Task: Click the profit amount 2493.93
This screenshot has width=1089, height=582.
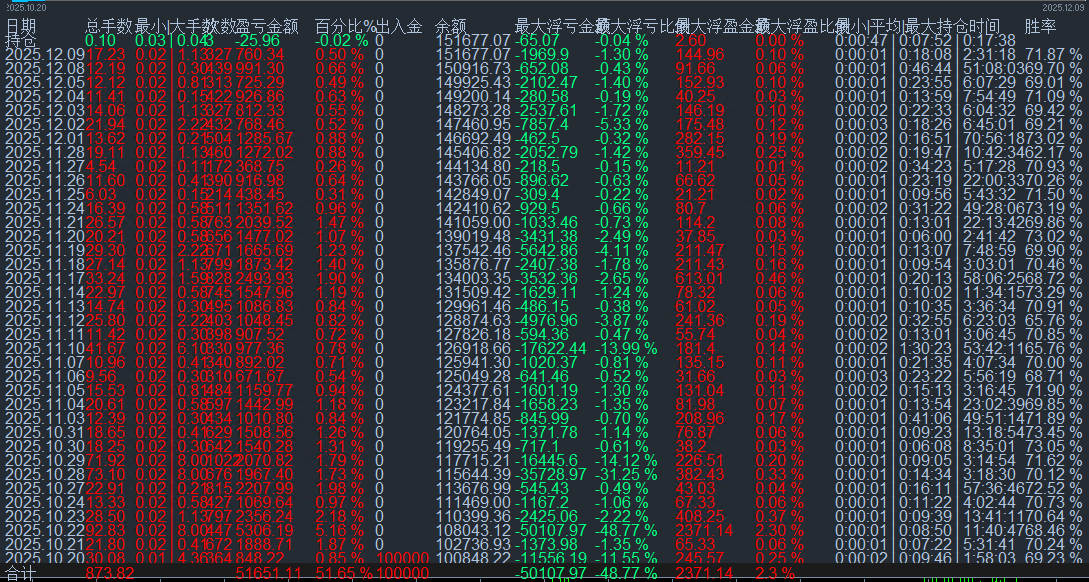Action: (265, 278)
